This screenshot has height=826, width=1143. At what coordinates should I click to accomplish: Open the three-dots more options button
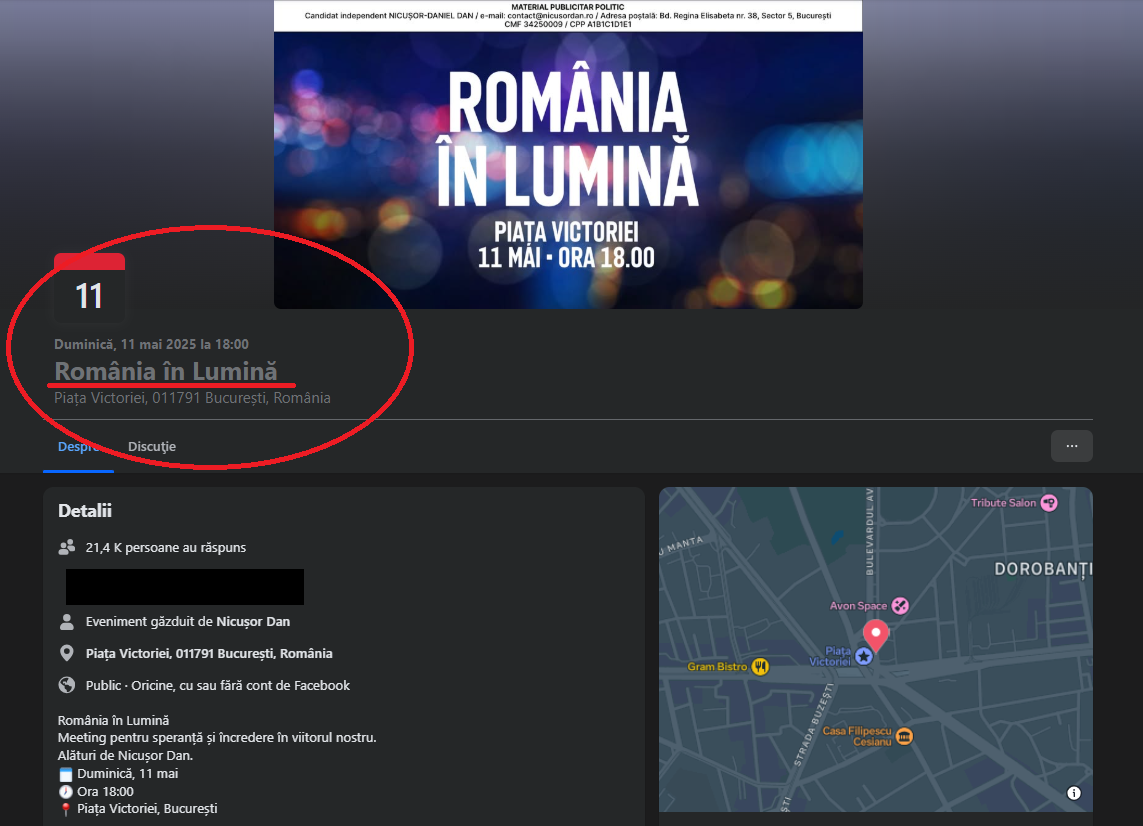[1071, 446]
